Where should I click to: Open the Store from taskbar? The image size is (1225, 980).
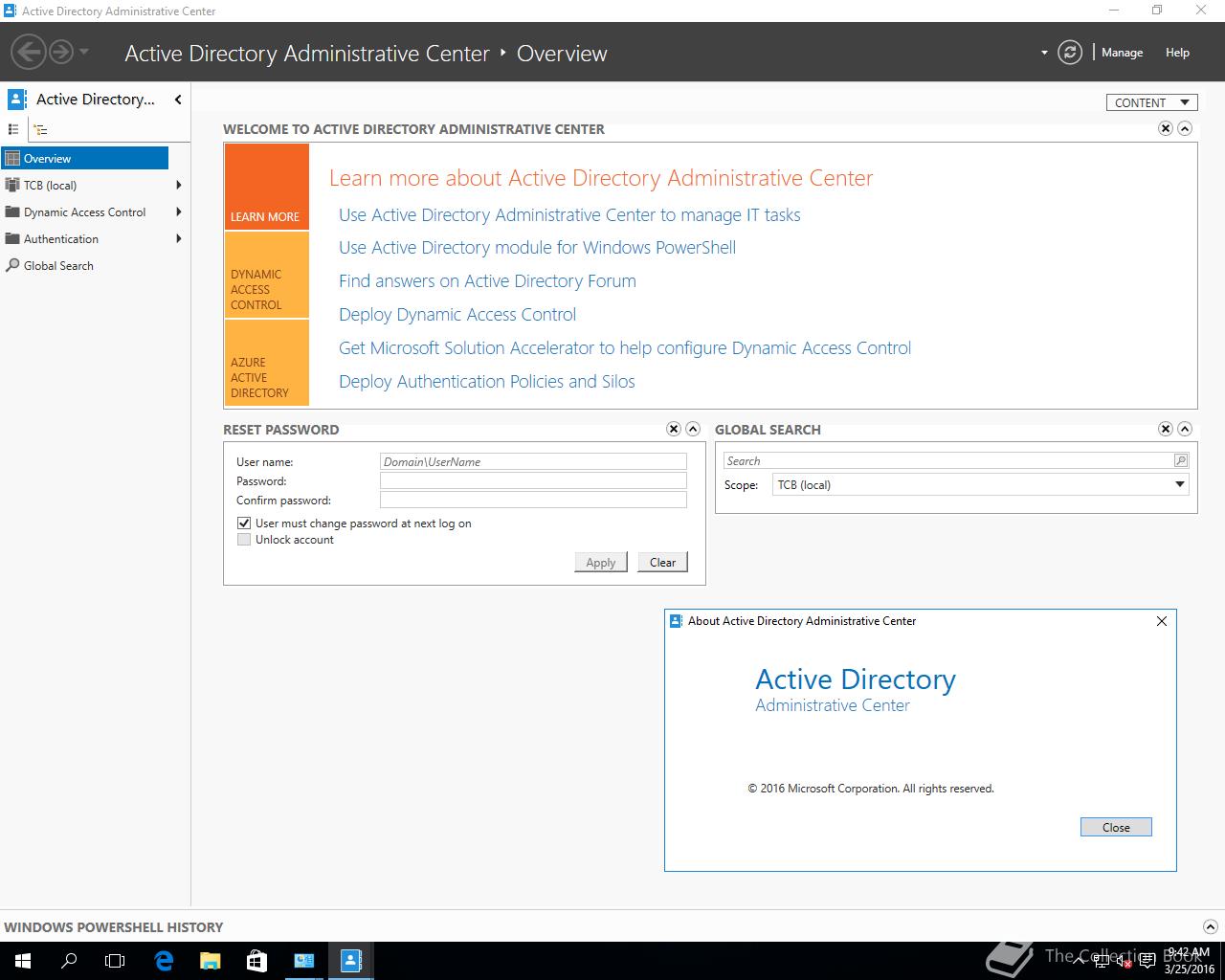(256, 961)
